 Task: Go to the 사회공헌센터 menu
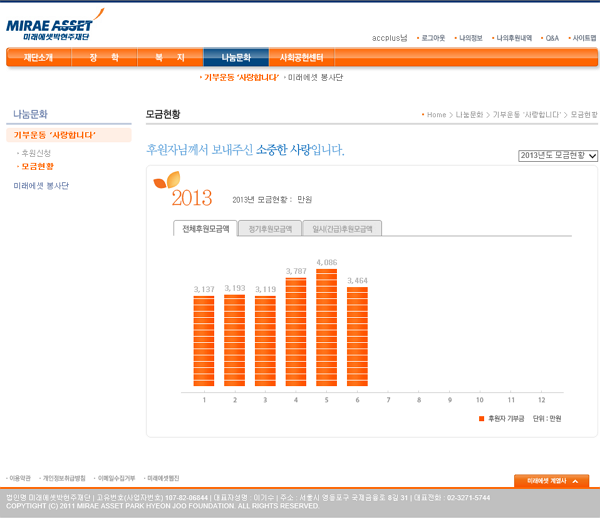pos(301,58)
